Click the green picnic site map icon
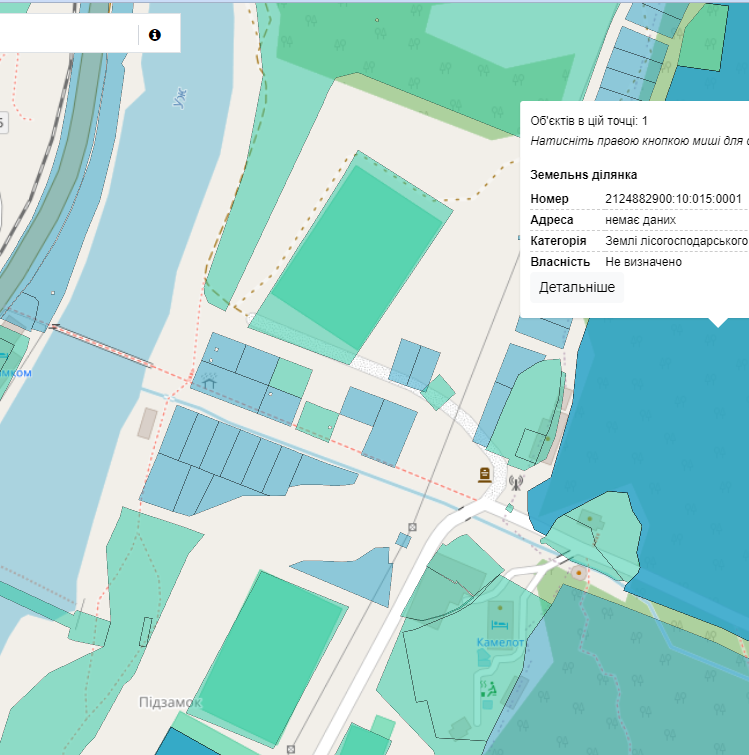The image size is (749, 755). point(489,688)
